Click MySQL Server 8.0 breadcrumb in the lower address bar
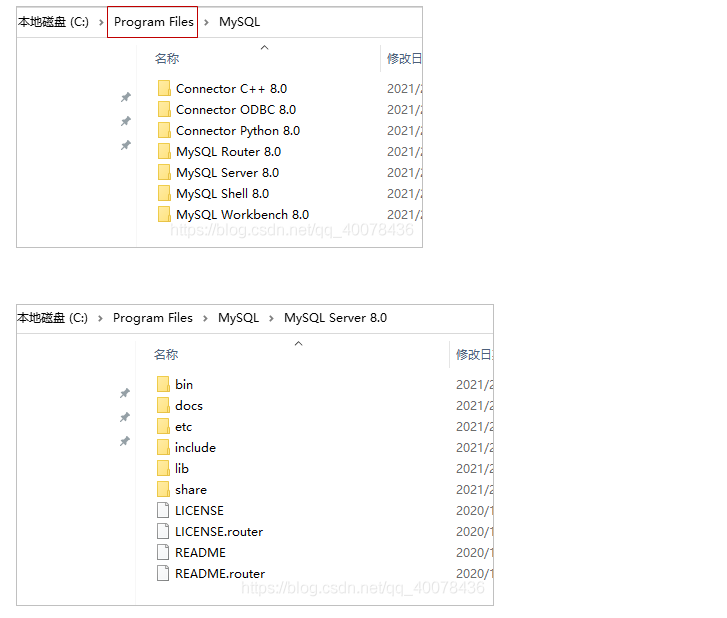The width and height of the screenshot is (727, 618). pos(335,318)
